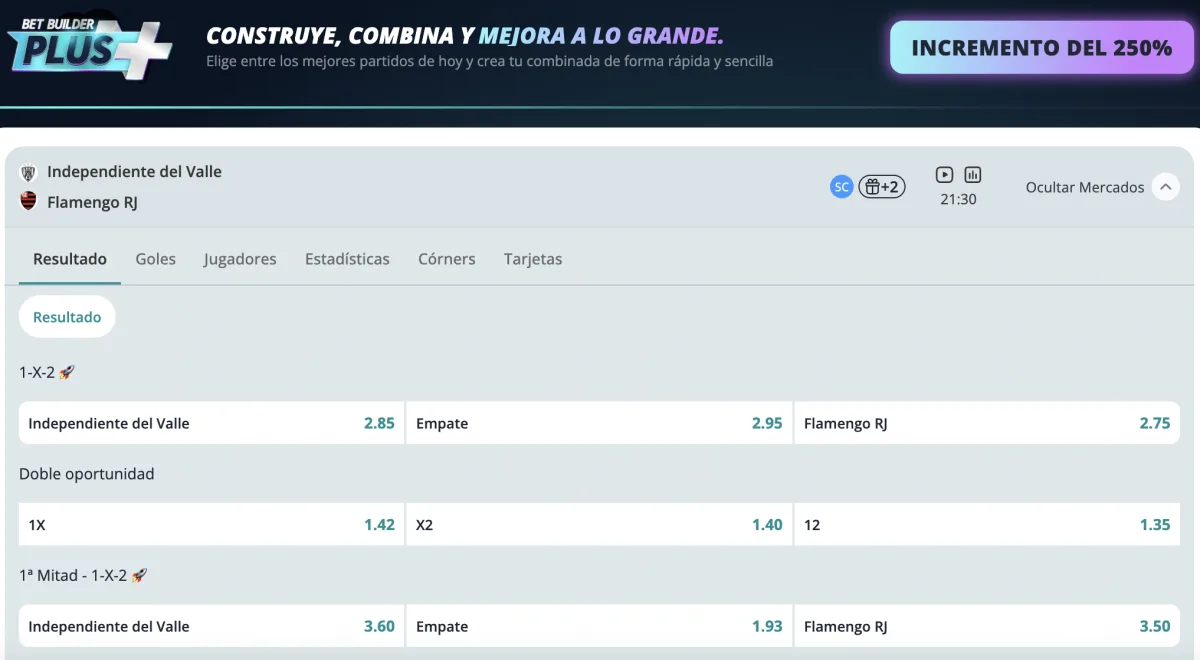
Task: Click the 1-X-2 market heading
Action: [47, 372]
